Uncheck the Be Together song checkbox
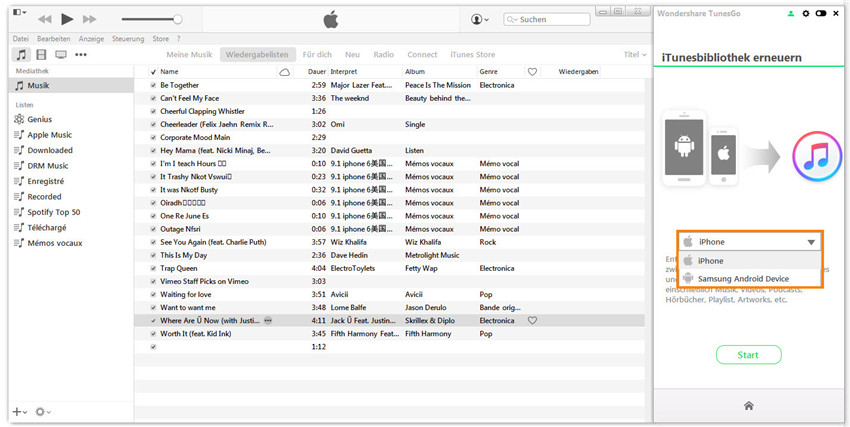Viewport: 850px width, 427px height. 153,85
